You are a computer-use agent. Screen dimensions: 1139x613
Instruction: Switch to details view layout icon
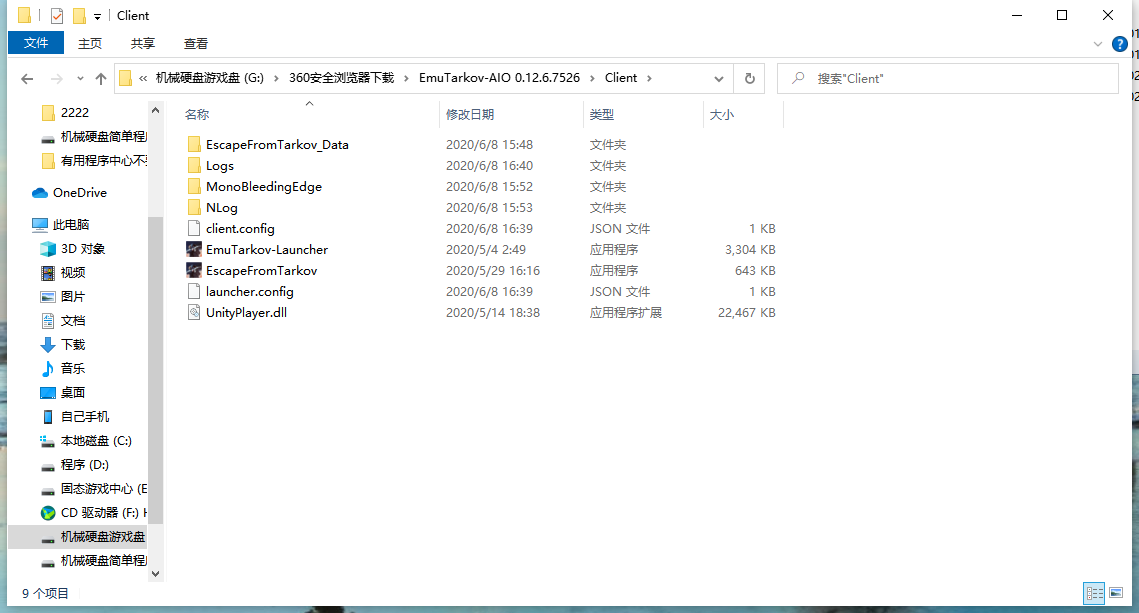1094,593
